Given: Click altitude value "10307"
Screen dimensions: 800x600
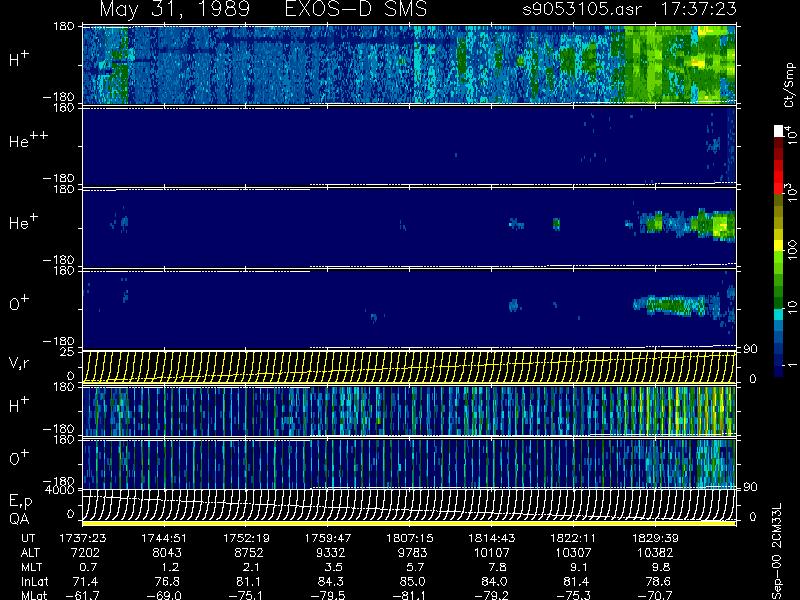Looking at the screenshot, I should click(x=573, y=553).
